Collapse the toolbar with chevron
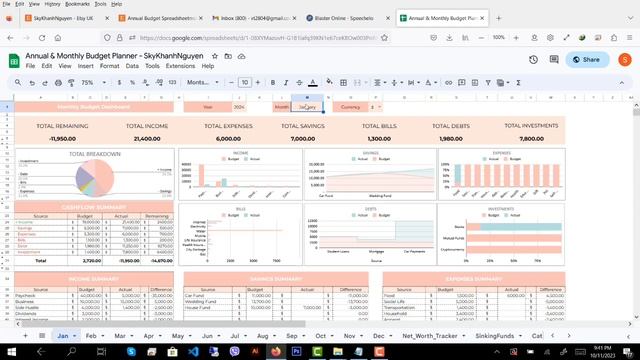The image size is (640, 360). click(x=622, y=82)
